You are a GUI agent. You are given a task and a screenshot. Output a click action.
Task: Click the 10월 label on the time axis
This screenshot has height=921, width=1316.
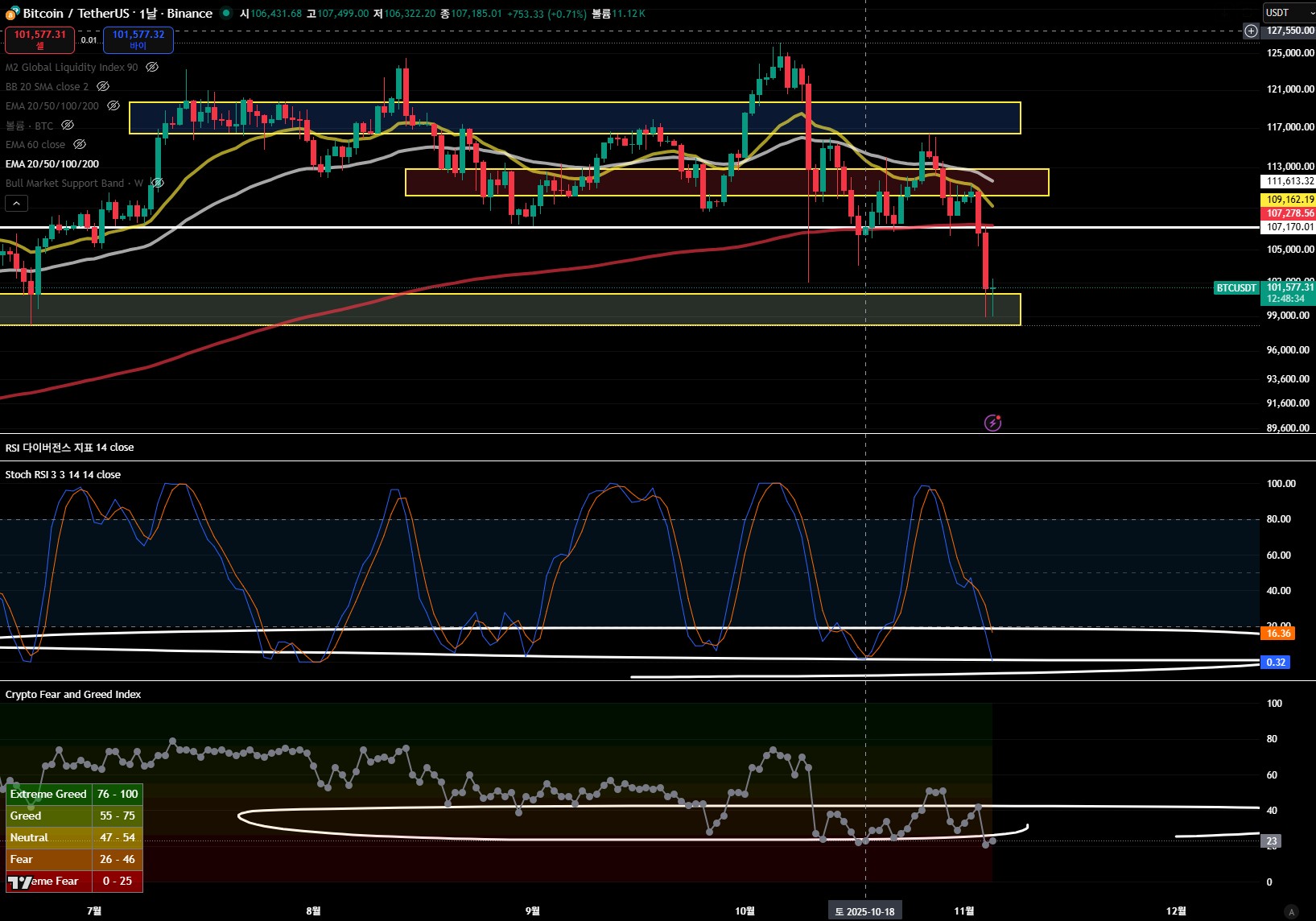pyautogui.click(x=745, y=911)
